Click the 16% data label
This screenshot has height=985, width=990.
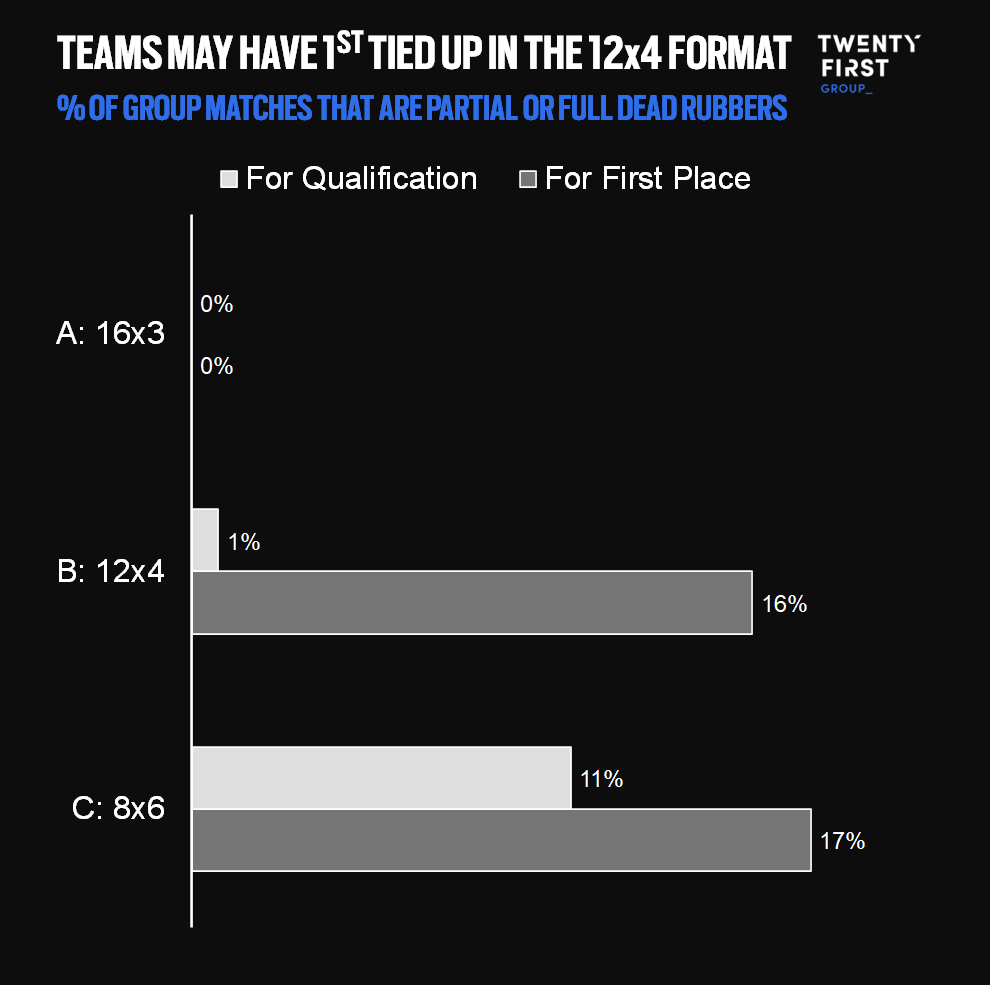(784, 604)
